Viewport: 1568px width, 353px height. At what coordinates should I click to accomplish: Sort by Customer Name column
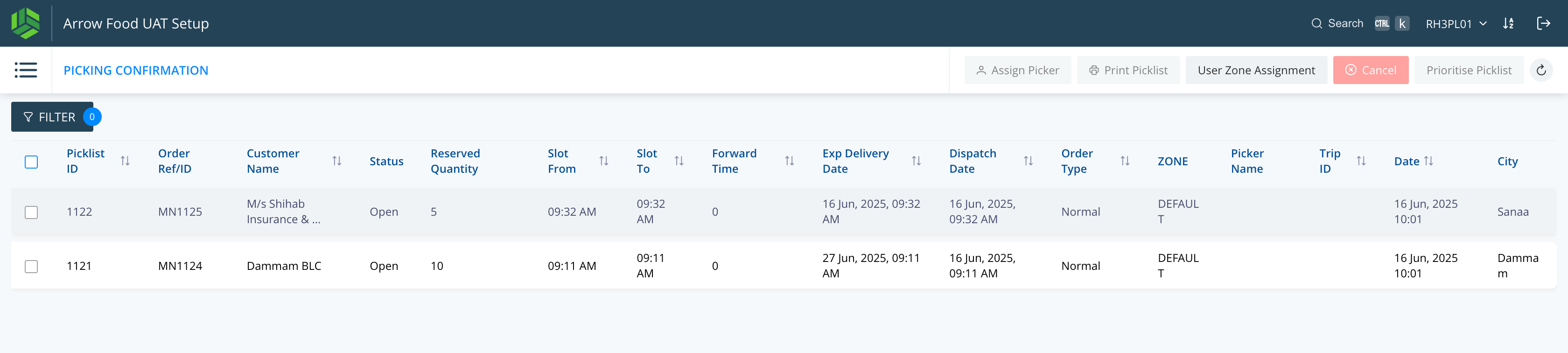click(x=336, y=161)
